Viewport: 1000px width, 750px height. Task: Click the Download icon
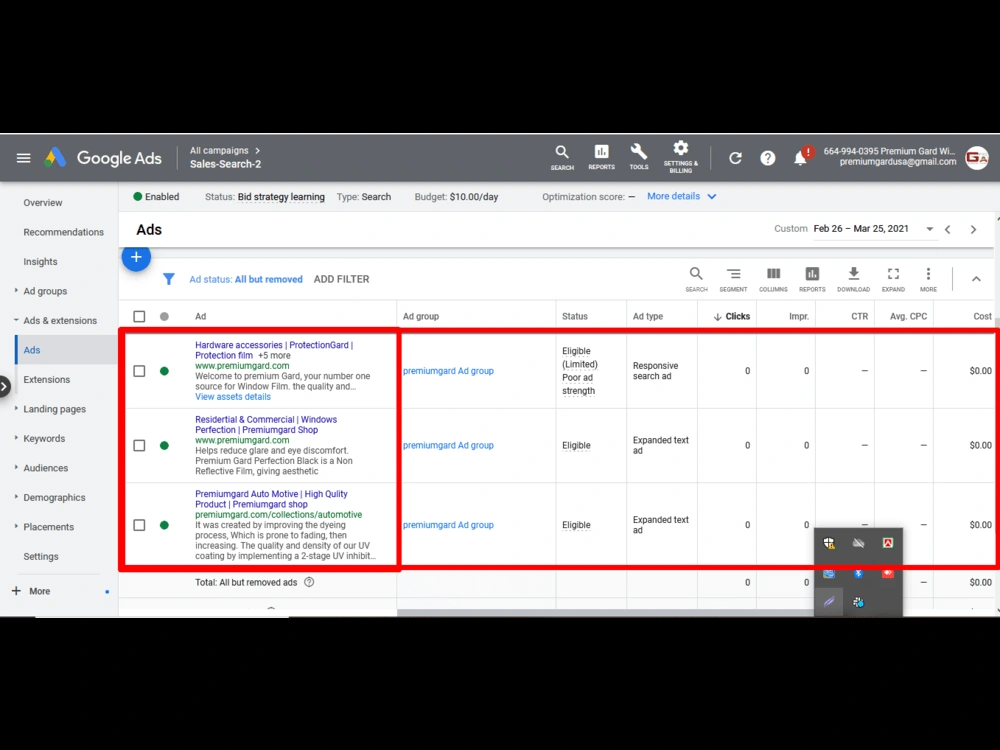(x=853, y=279)
